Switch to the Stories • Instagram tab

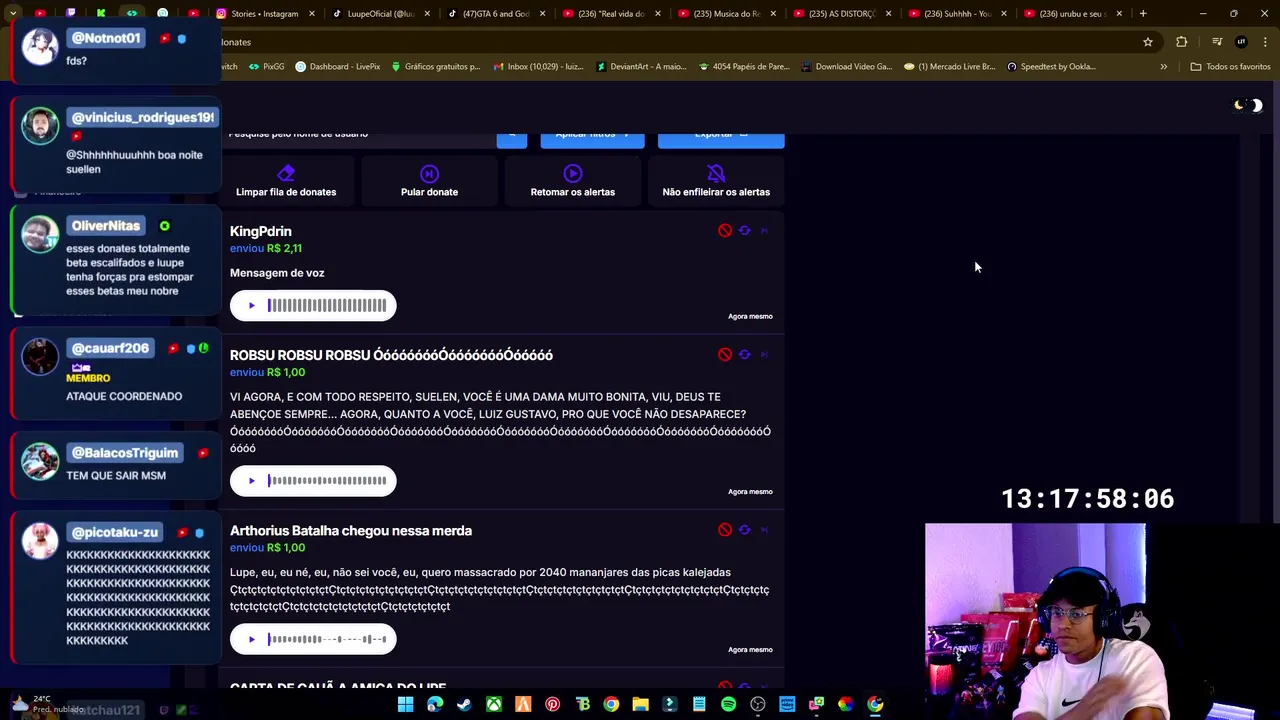tap(265, 14)
